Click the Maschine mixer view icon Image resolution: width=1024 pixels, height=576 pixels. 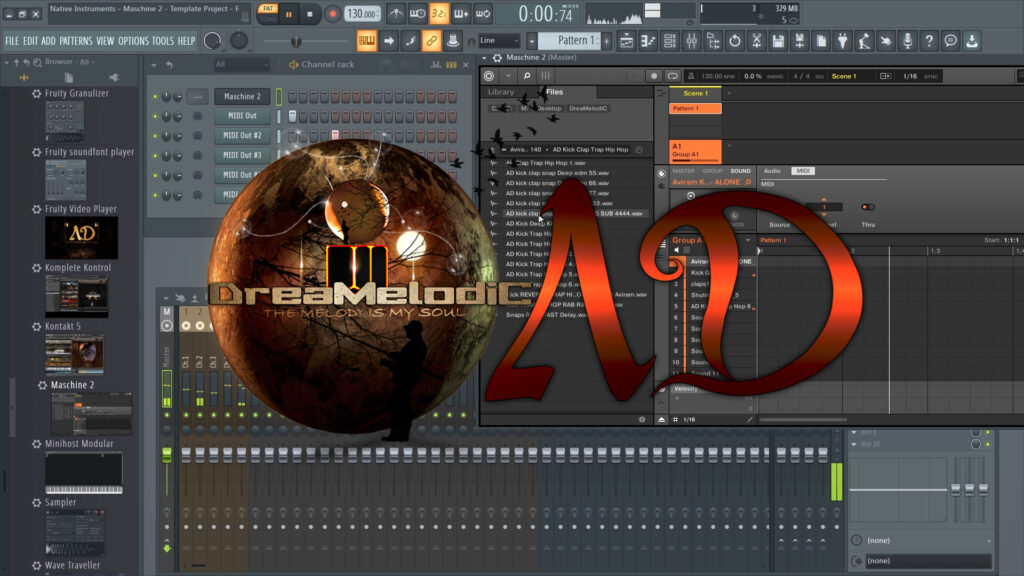(x=545, y=76)
